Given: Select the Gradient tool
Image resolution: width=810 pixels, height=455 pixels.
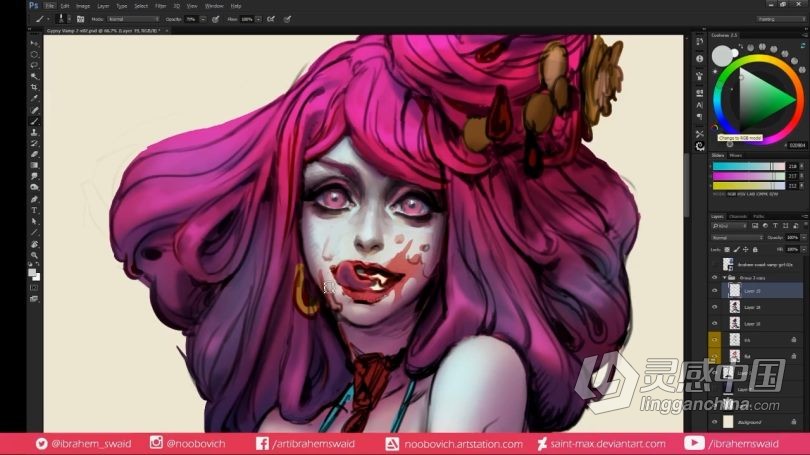Looking at the screenshot, I should tap(34, 165).
